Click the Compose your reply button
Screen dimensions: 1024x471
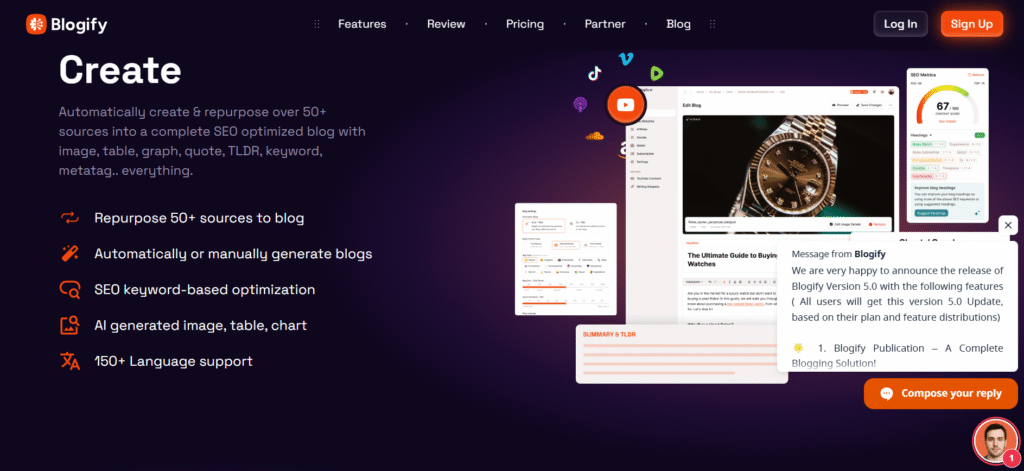(940, 393)
